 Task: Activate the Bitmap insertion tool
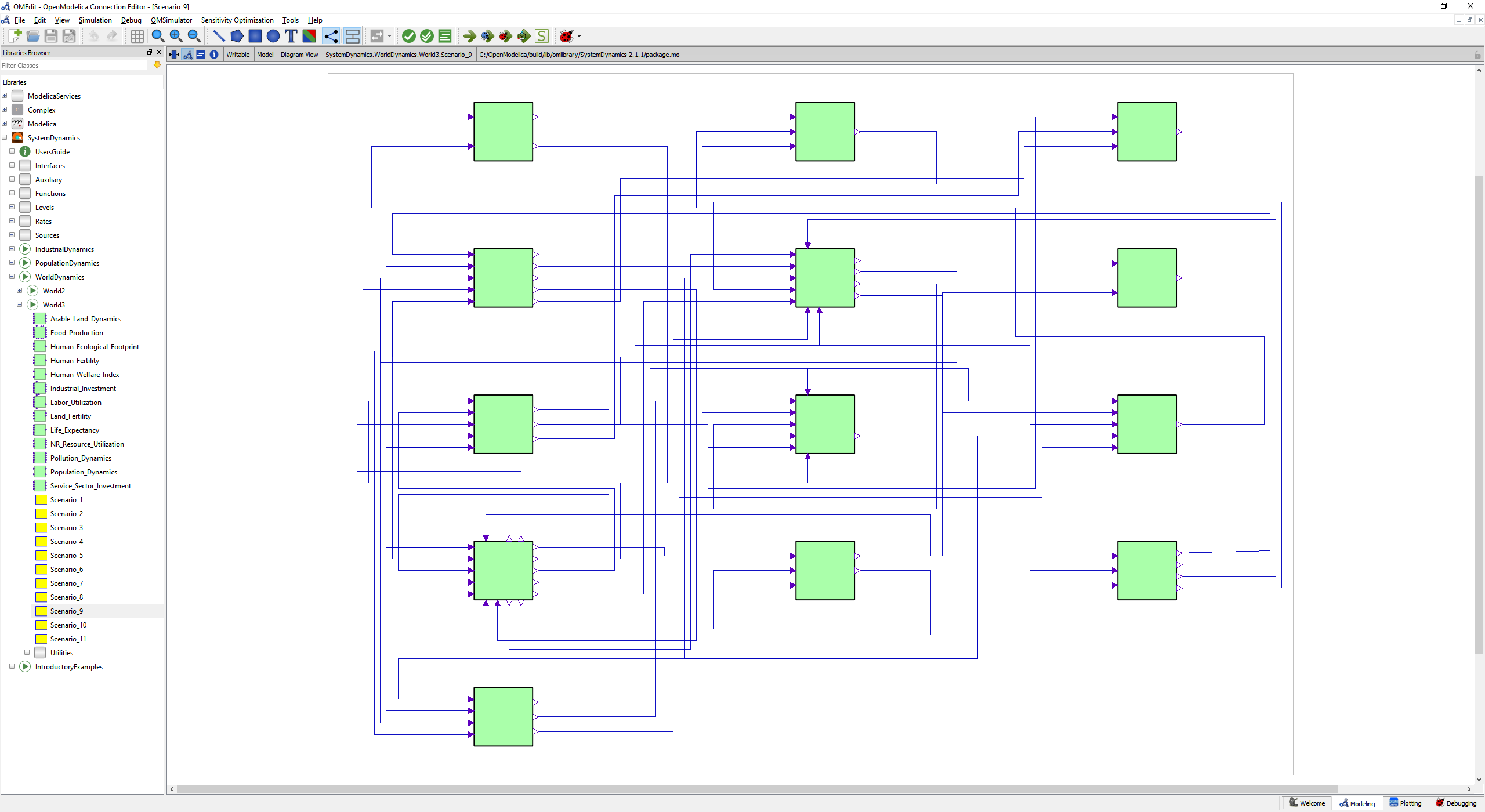tap(309, 36)
